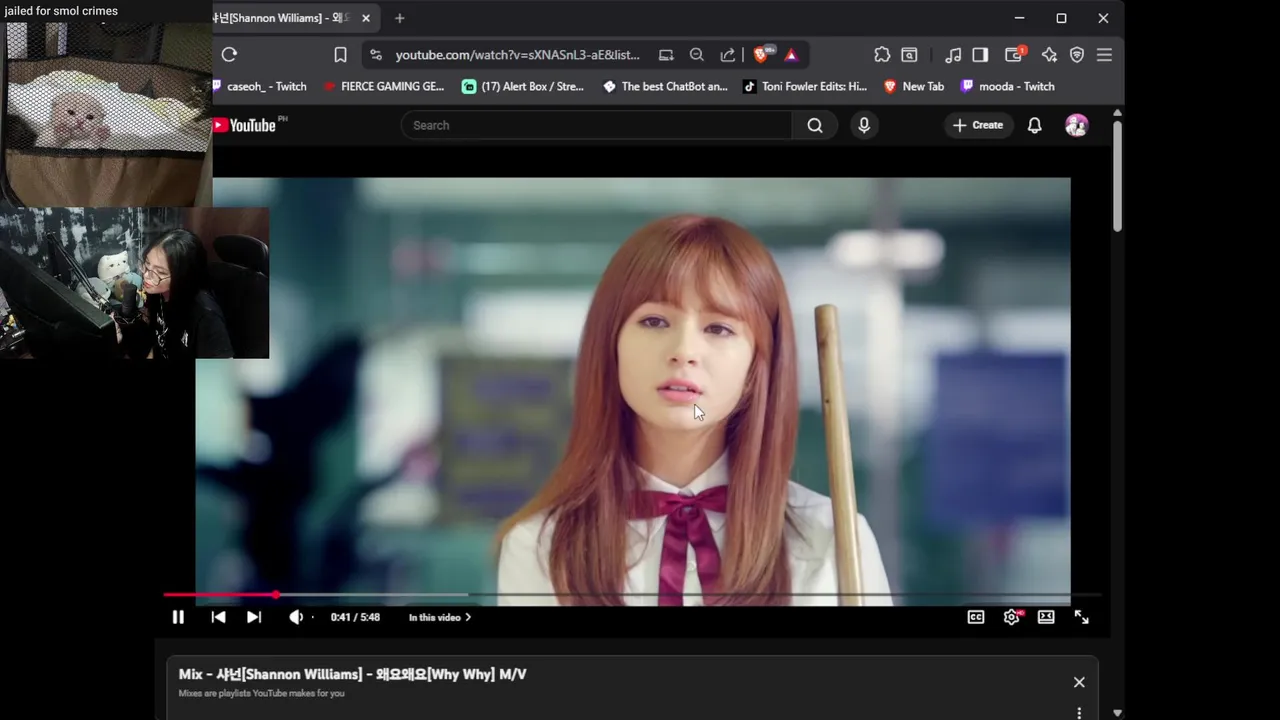This screenshot has height=720, width=1280.
Task: Click the streamer webcam overlay
Action: click(x=134, y=283)
